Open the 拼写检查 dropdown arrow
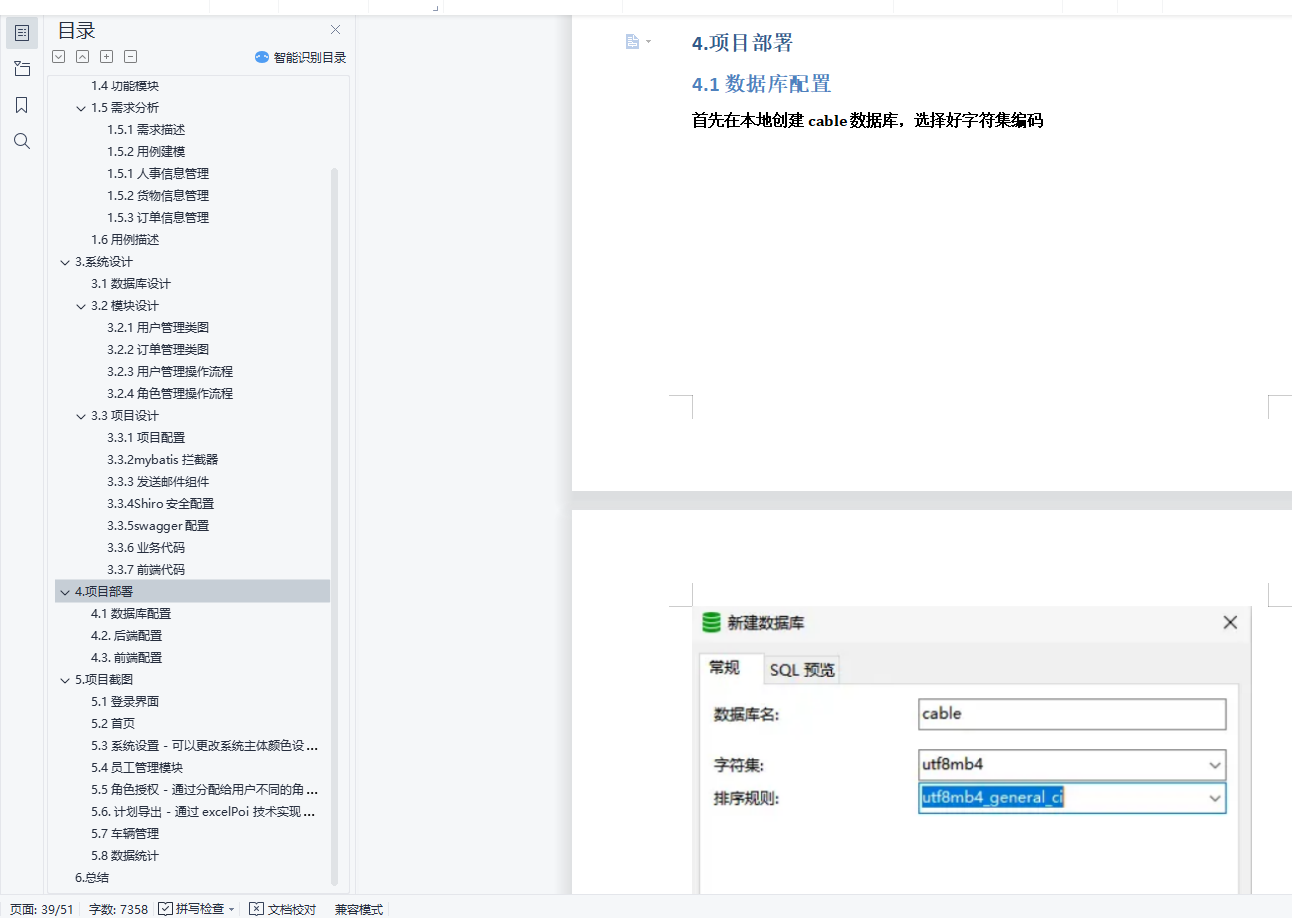 (232, 909)
